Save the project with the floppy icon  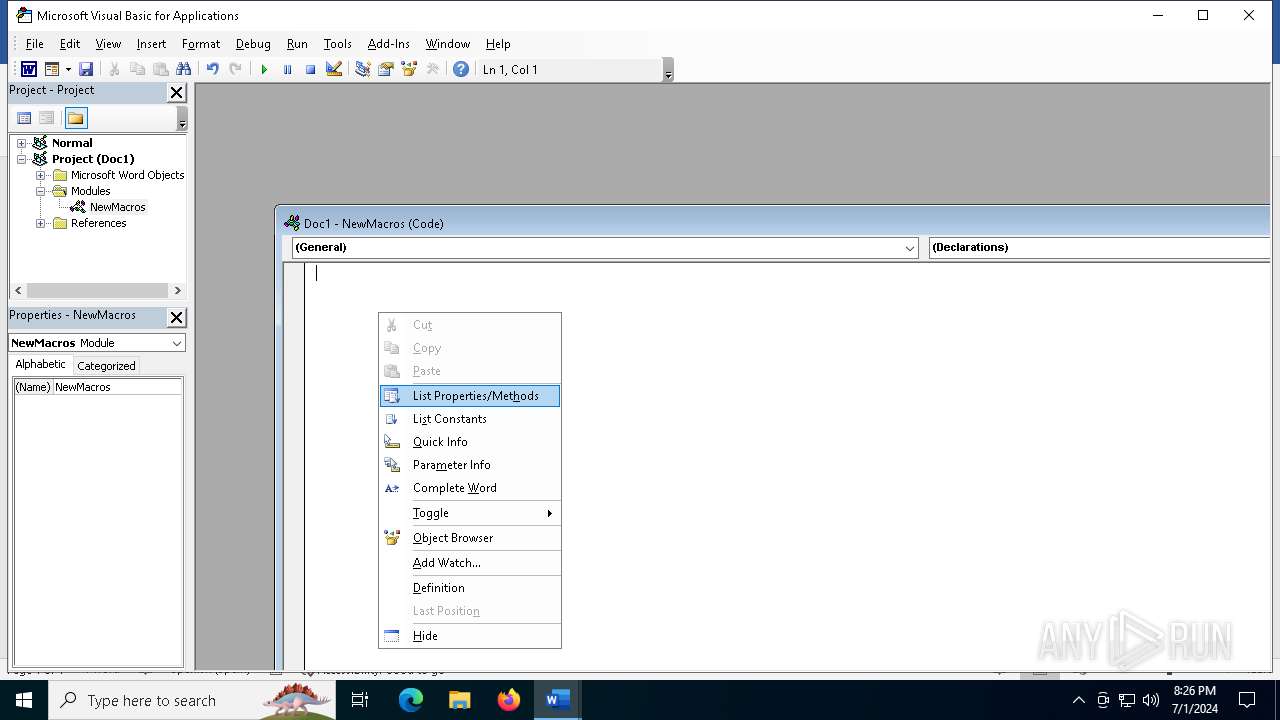86,69
